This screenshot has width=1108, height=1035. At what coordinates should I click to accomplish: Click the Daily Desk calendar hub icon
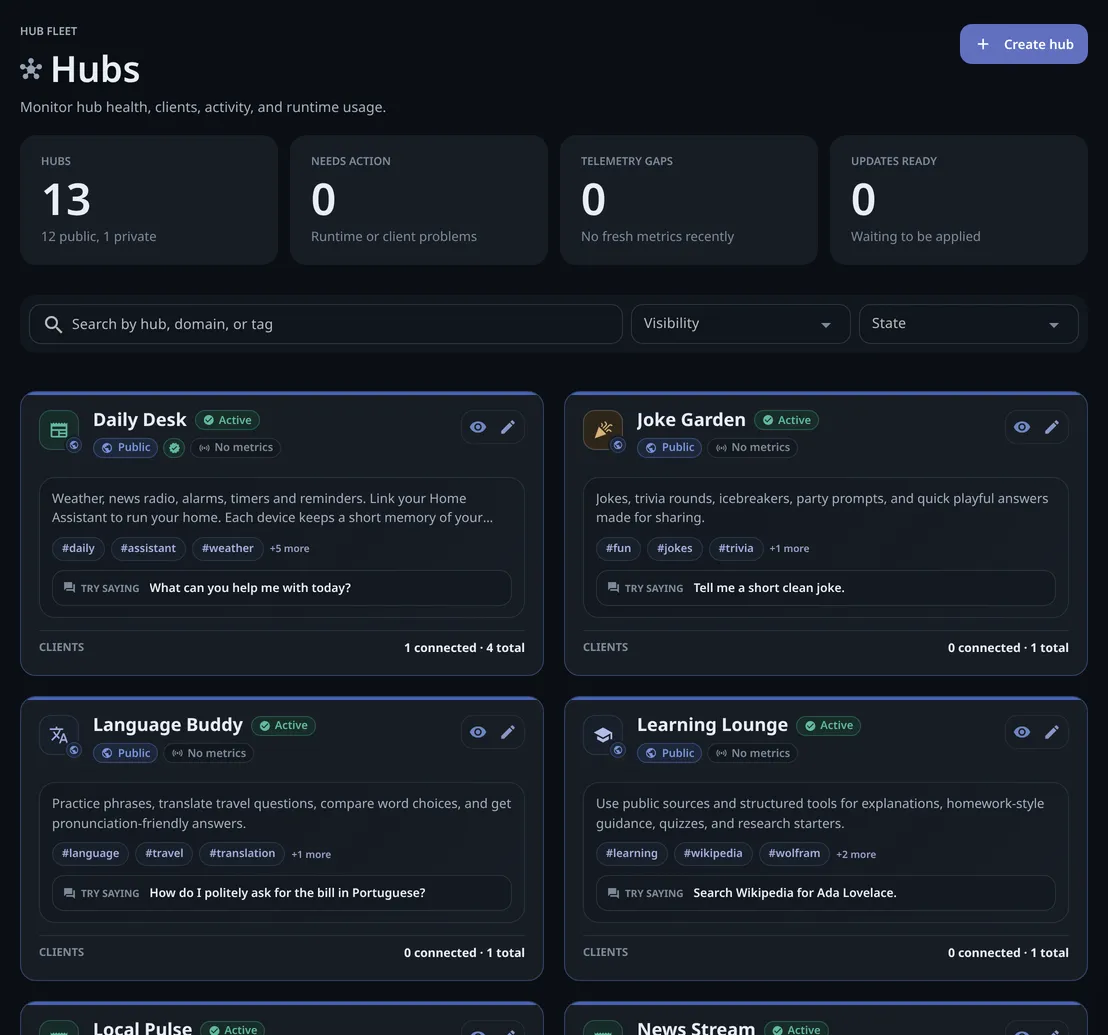[x=59, y=430]
